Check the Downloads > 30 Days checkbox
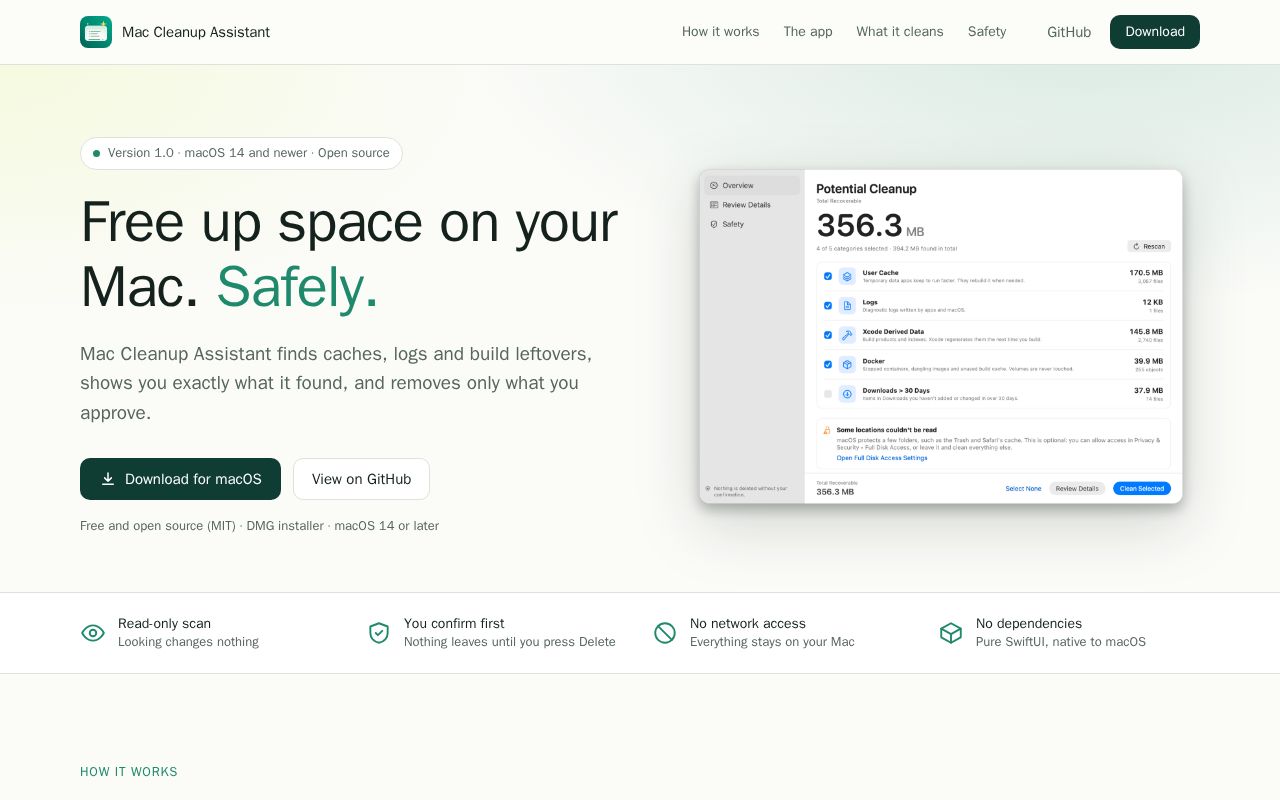Screen dimensions: 1280x800 tap(828, 394)
